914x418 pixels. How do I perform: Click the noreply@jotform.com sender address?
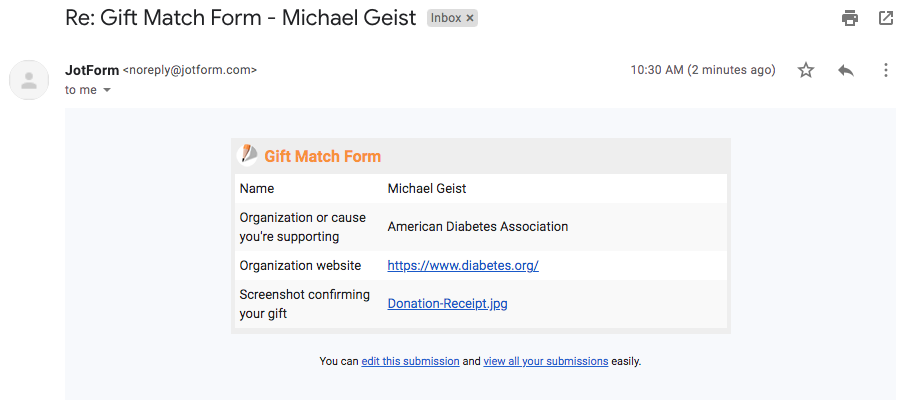click(x=190, y=70)
